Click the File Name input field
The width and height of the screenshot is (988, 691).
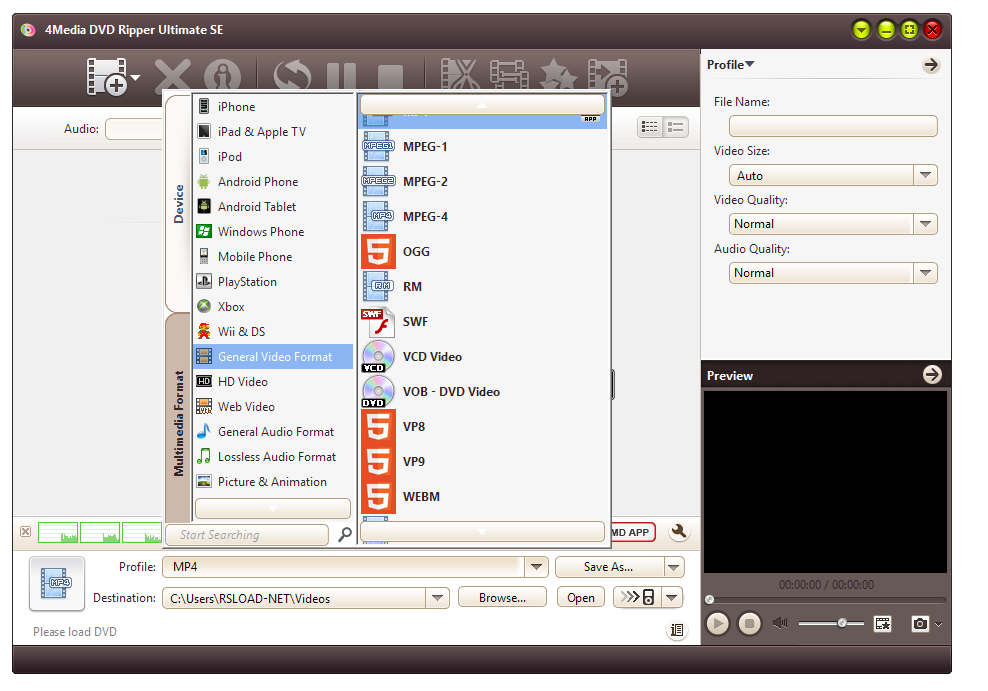coord(833,126)
